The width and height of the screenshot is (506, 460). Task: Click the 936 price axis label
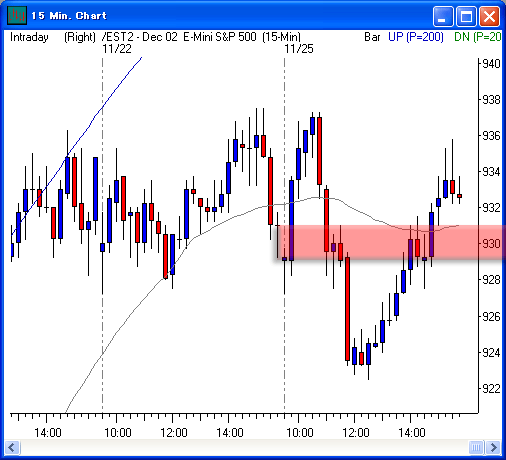(x=491, y=136)
